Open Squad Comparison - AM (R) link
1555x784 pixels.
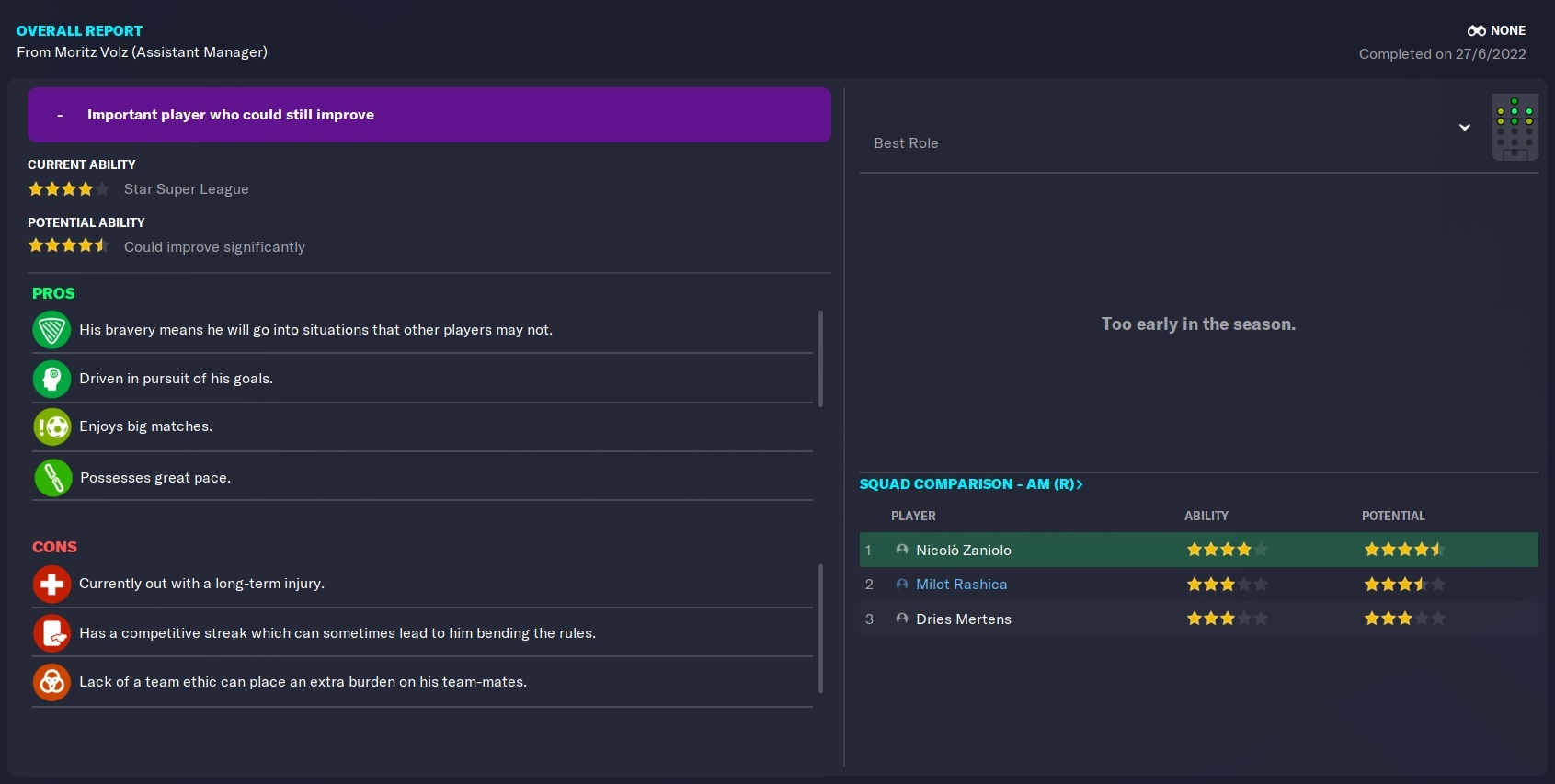tap(970, 484)
